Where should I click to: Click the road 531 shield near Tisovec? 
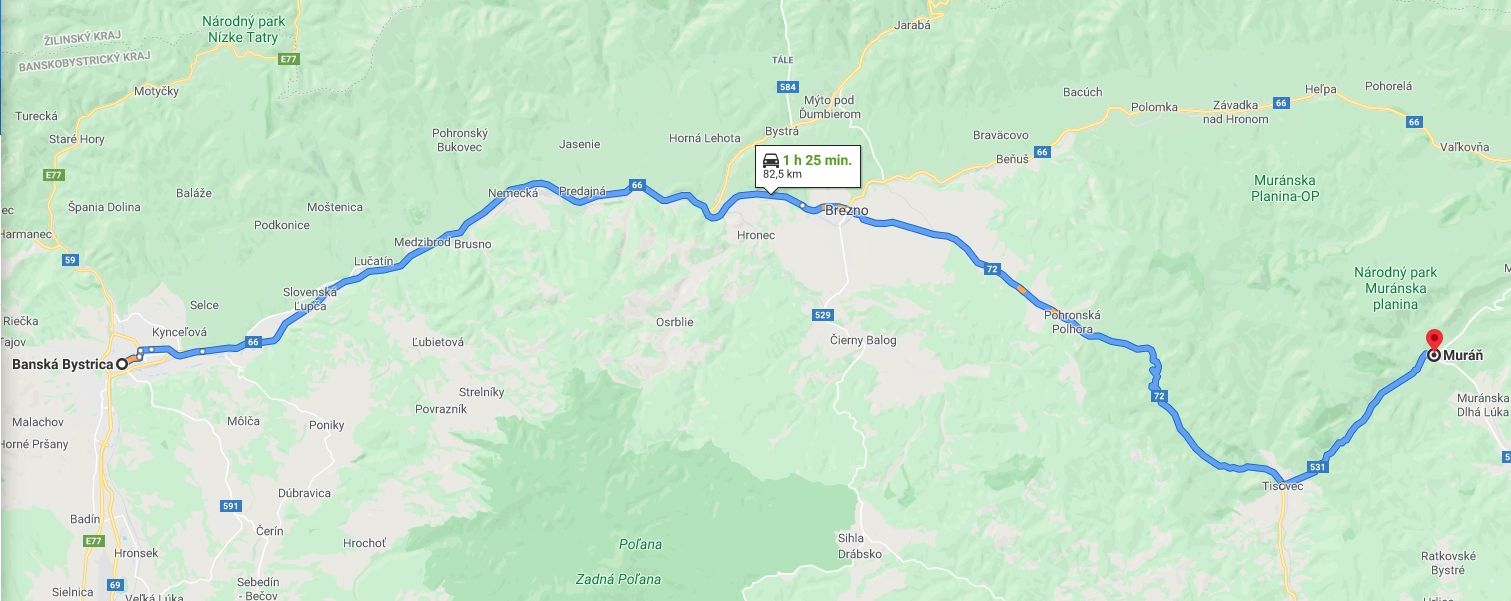point(1317,467)
